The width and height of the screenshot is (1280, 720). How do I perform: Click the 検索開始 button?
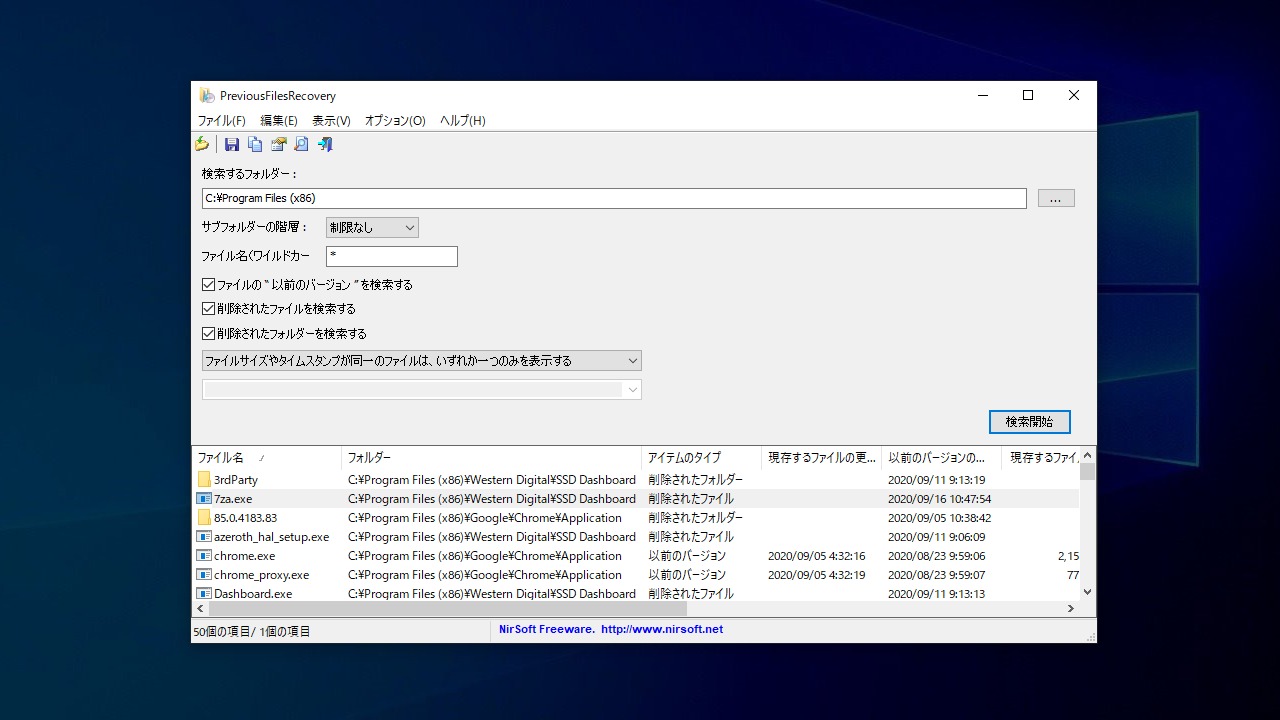1030,422
